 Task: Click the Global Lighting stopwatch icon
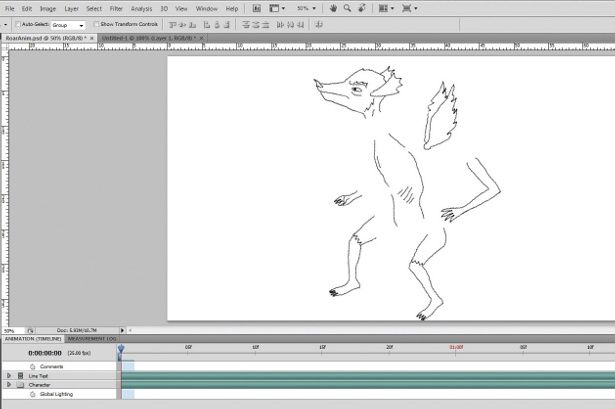32,394
